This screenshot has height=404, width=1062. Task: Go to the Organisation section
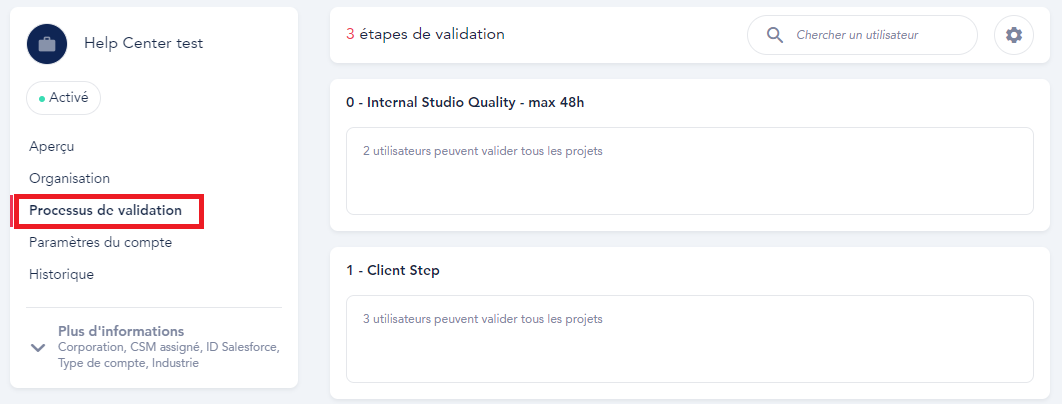(69, 178)
